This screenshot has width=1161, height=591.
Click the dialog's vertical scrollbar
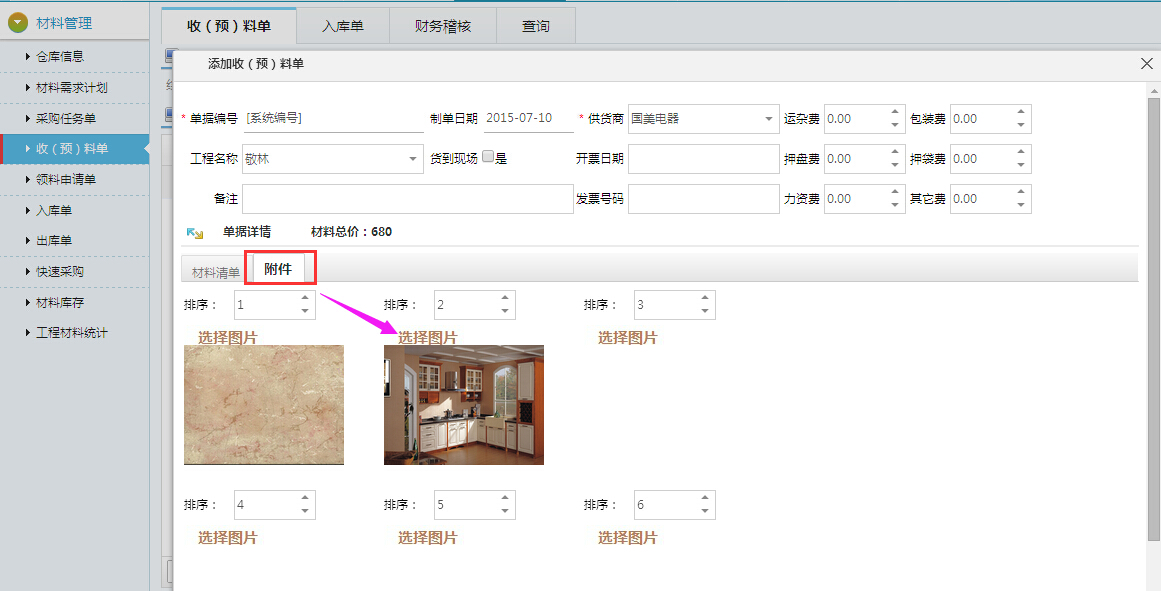pos(1153,300)
